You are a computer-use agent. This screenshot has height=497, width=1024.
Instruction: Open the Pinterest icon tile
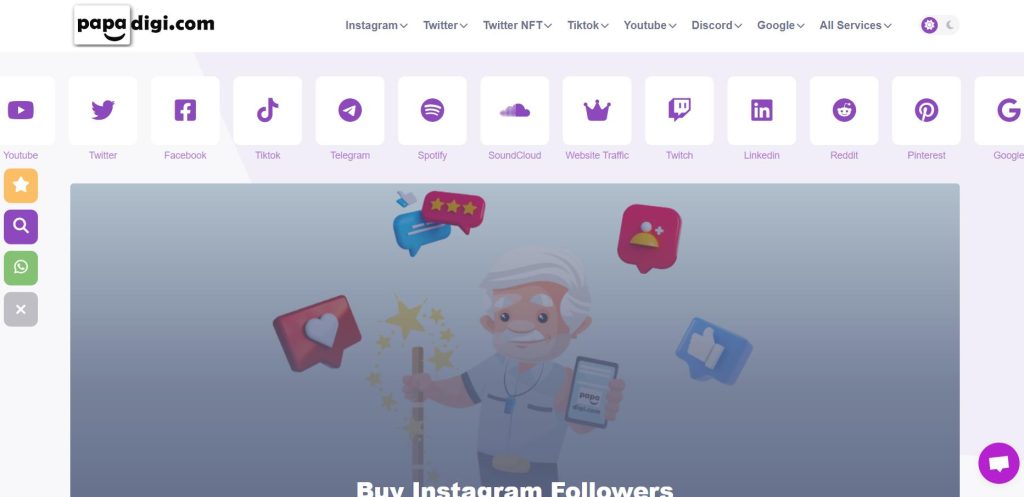pyautogui.click(x=926, y=110)
